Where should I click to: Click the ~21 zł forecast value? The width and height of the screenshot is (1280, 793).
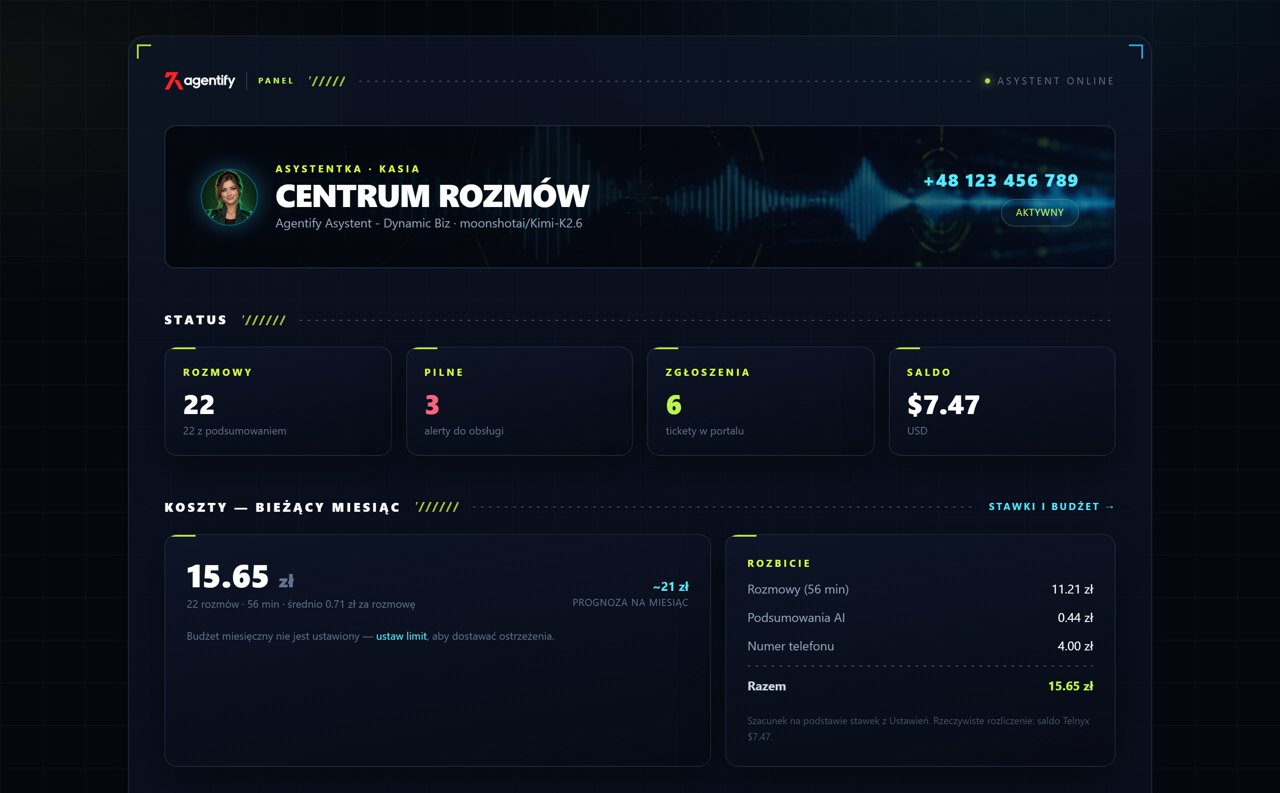pos(670,587)
